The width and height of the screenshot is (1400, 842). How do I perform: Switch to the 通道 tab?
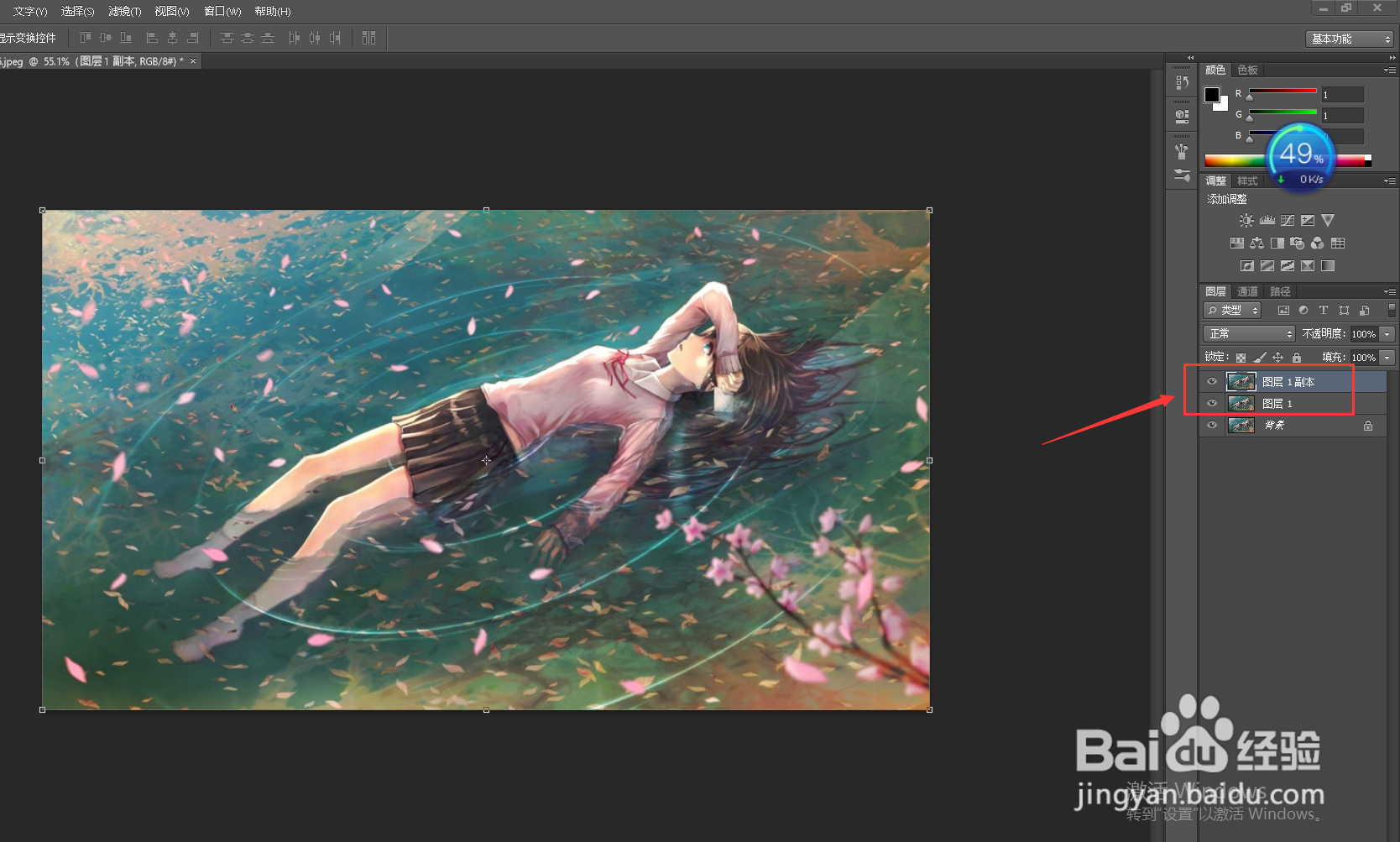coord(1247,291)
